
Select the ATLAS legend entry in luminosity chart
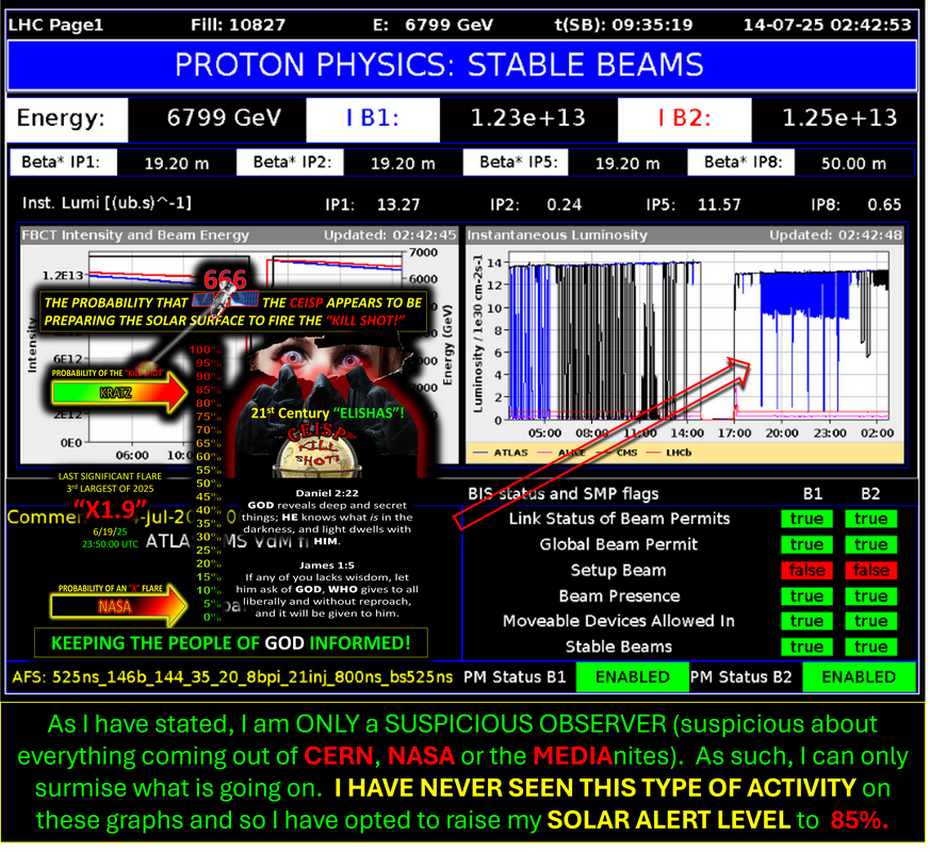click(x=501, y=453)
